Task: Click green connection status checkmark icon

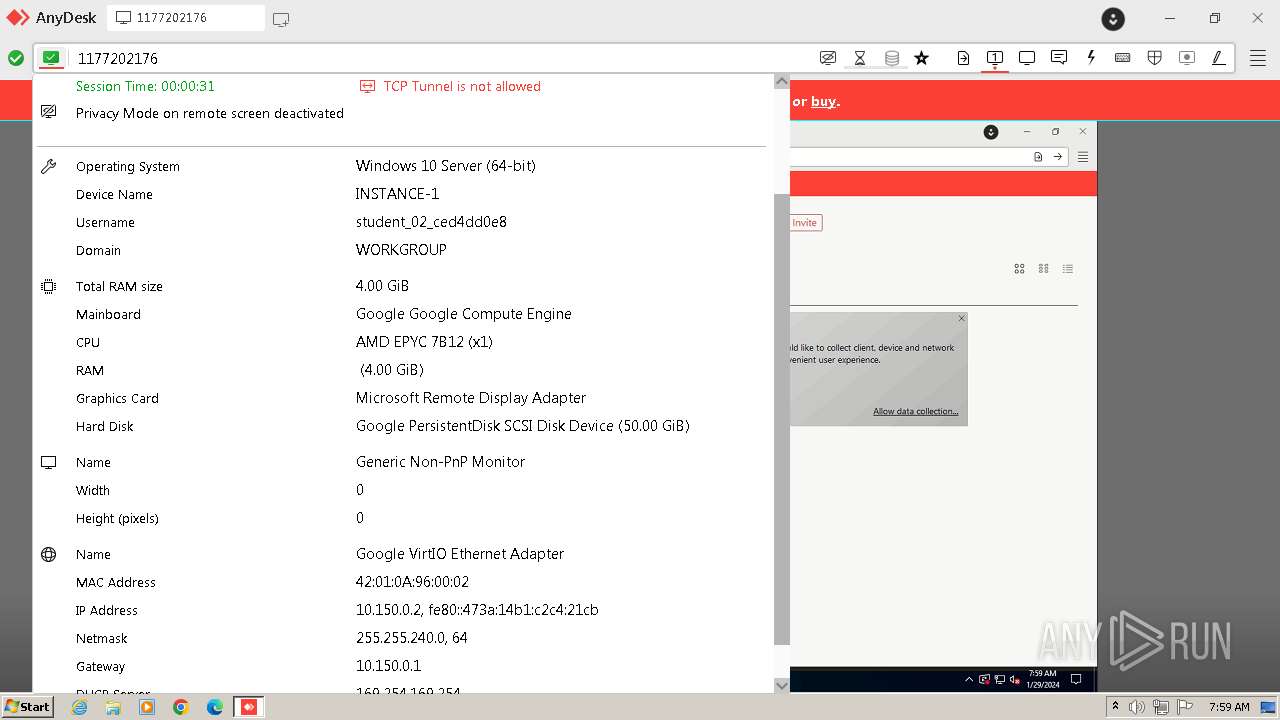Action: 16,58
